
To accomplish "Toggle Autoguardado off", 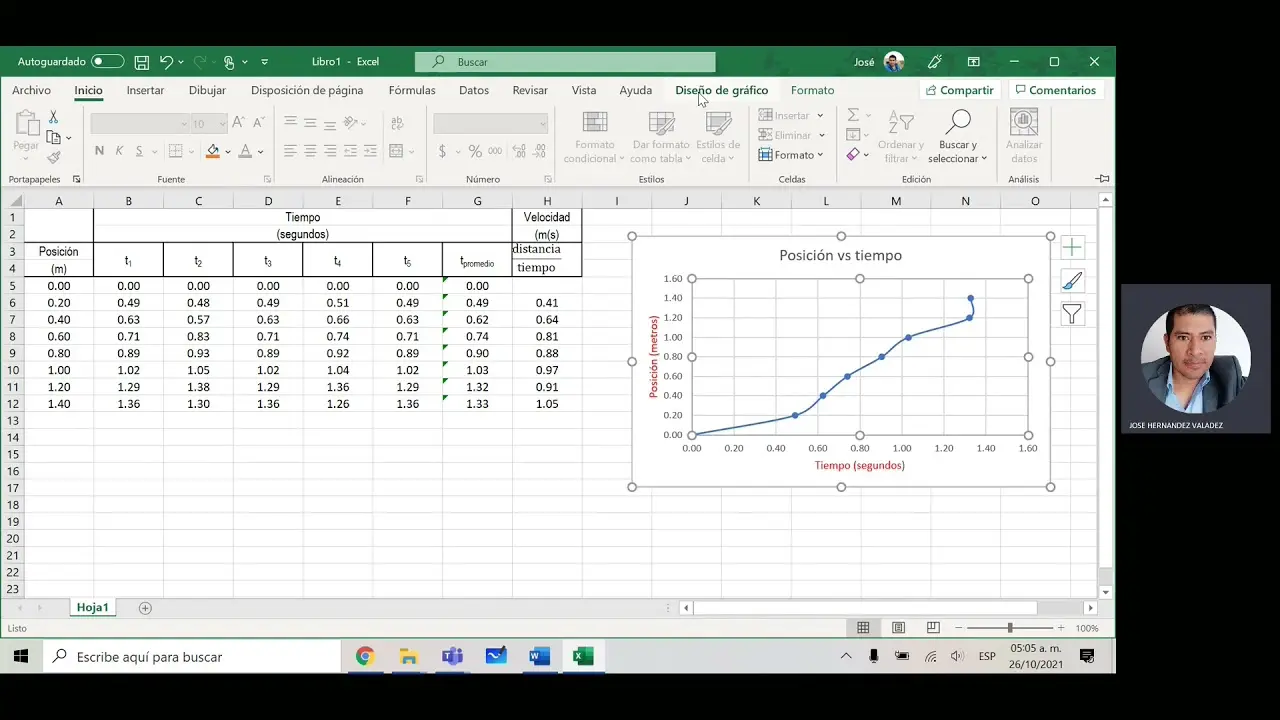I will click(x=108, y=61).
